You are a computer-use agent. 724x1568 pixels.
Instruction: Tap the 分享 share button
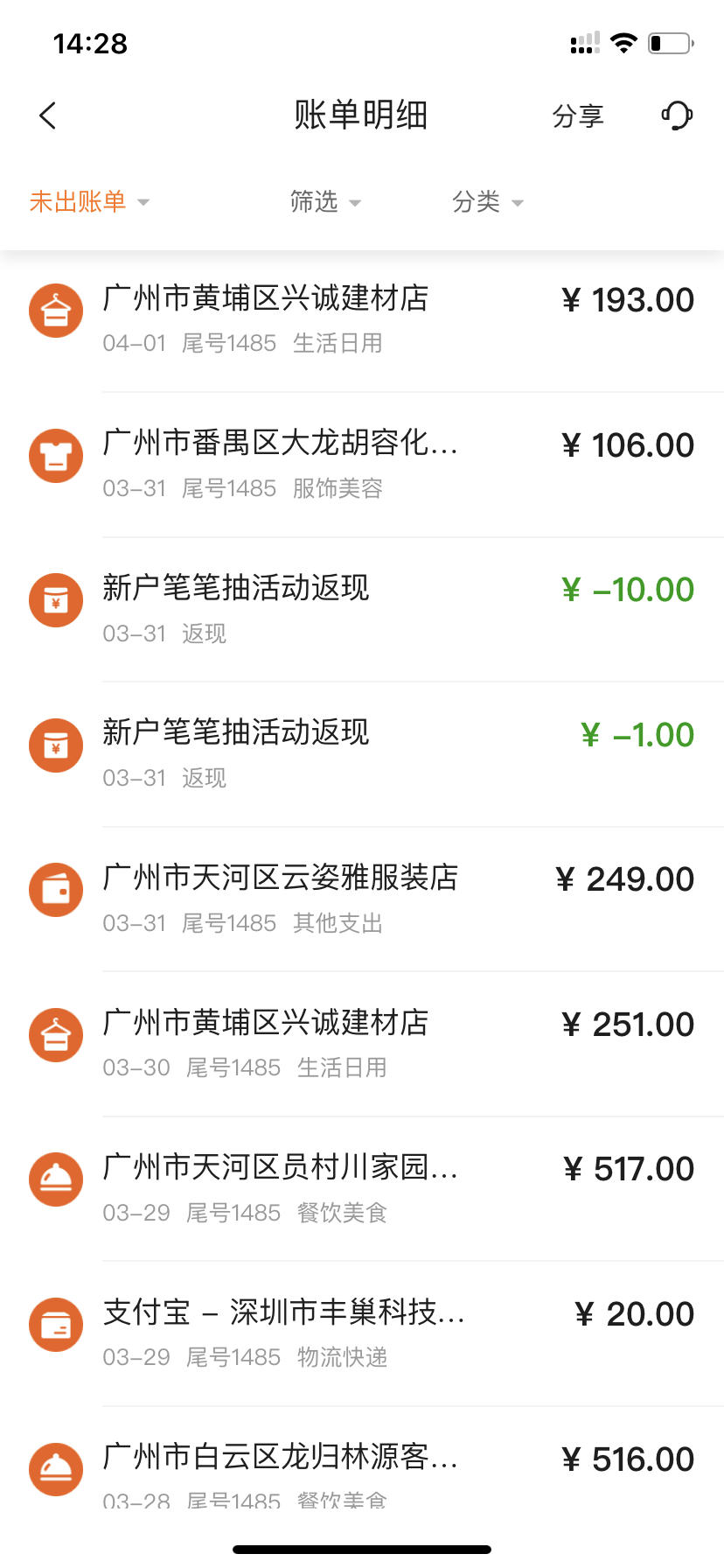[x=578, y=115]
